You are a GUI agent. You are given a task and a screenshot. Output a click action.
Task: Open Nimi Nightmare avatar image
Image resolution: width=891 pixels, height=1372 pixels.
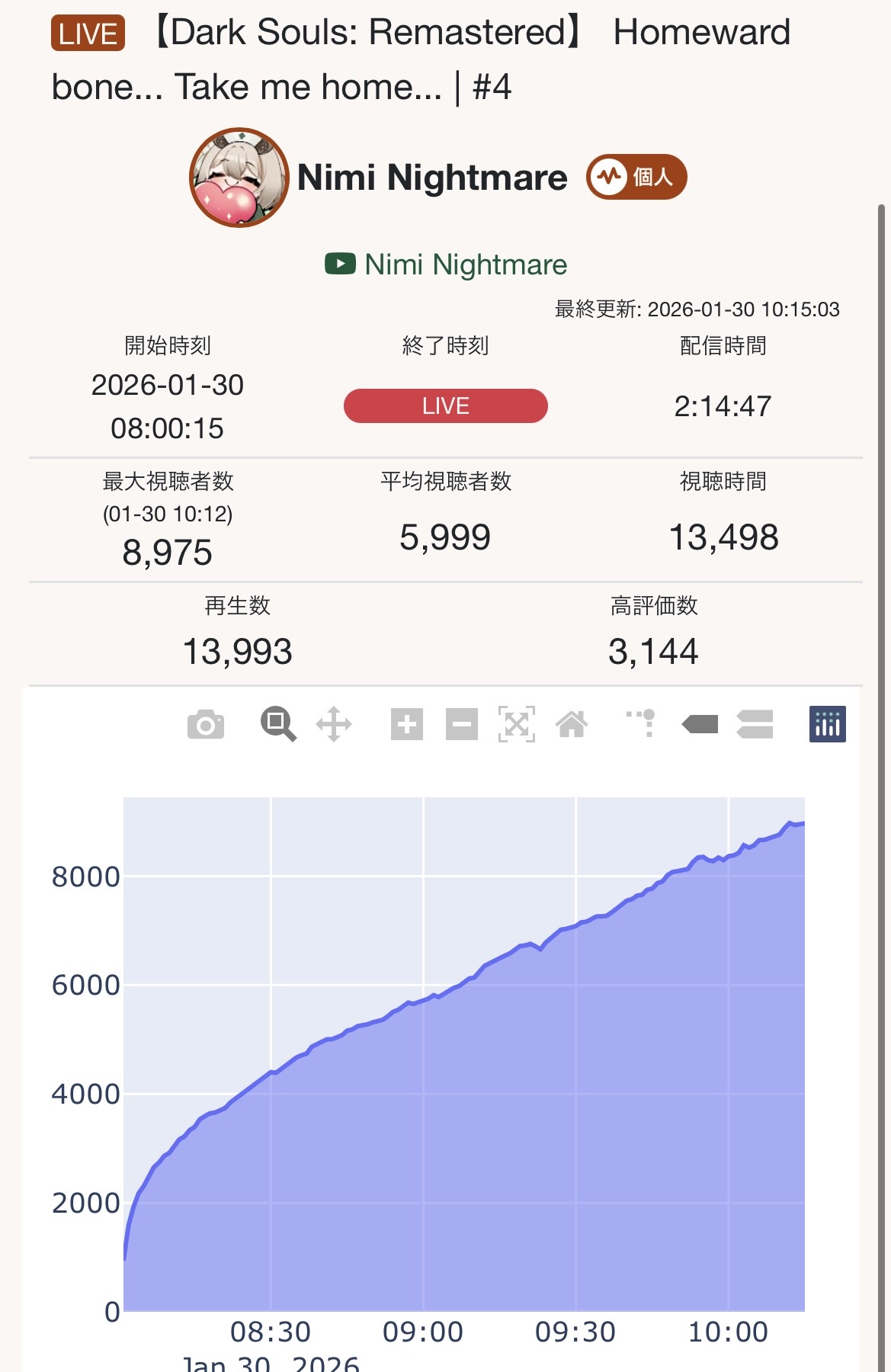[239, 178]
